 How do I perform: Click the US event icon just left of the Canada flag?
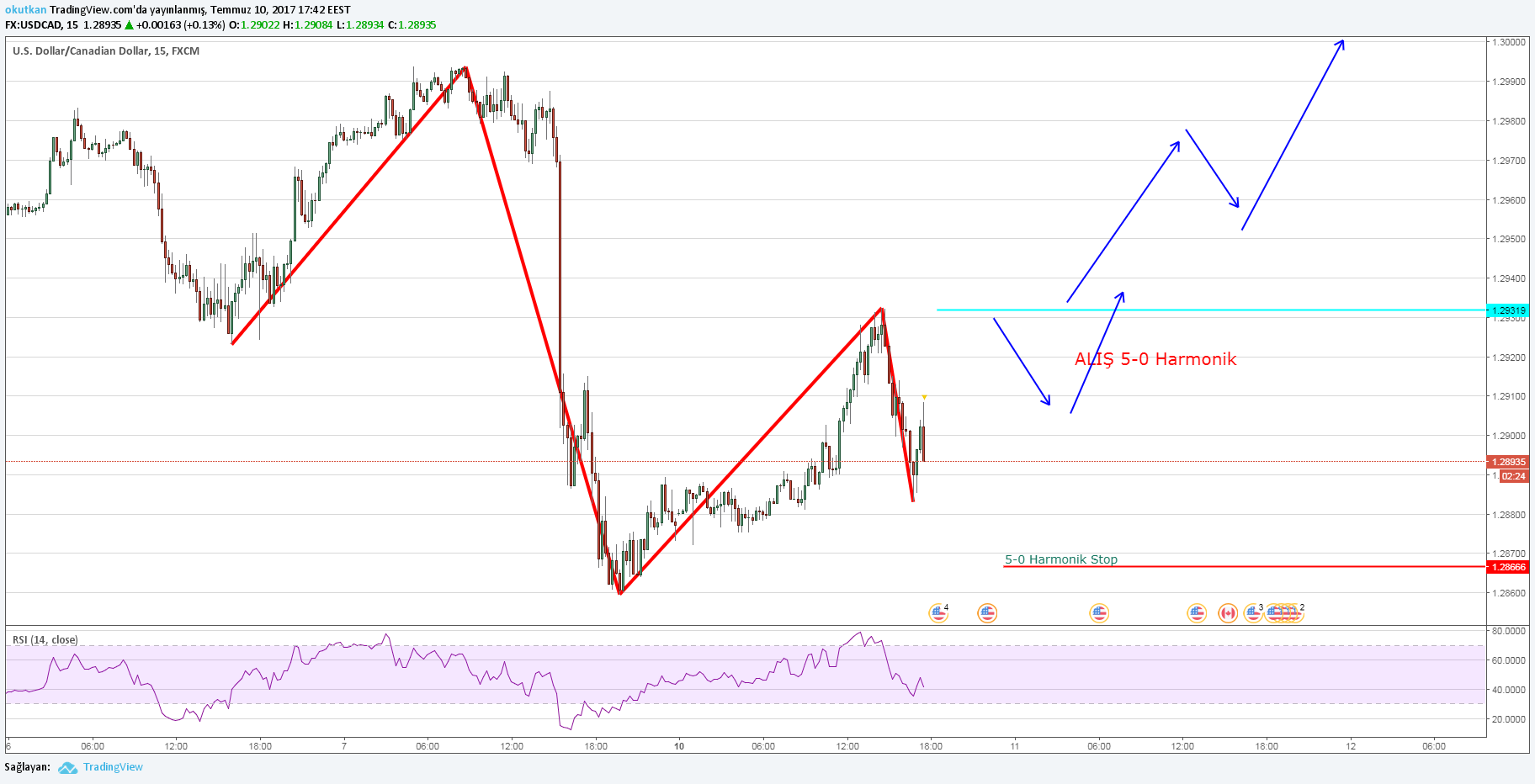(x=1197, y=613)
